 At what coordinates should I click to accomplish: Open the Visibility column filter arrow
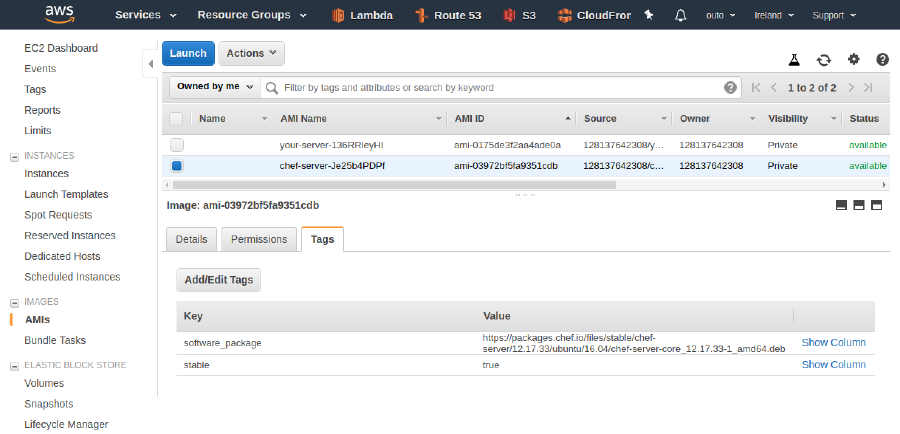click(x=833, y=119)
